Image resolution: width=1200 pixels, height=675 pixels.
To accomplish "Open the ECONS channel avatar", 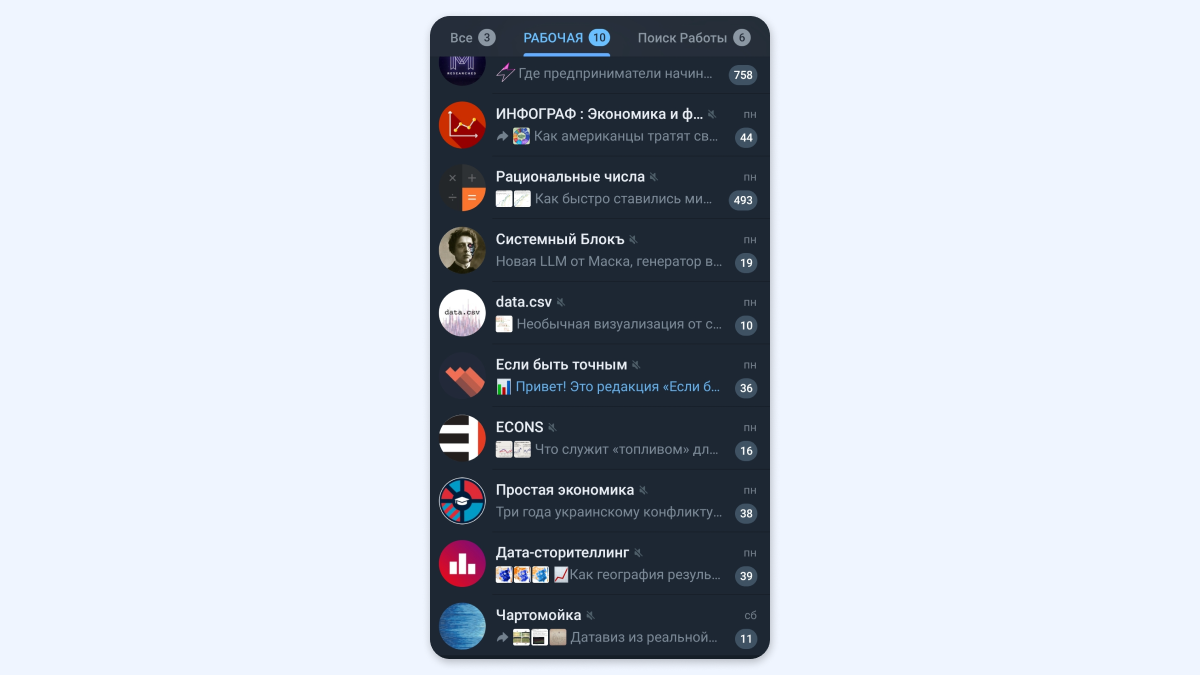I will (462, 438).
